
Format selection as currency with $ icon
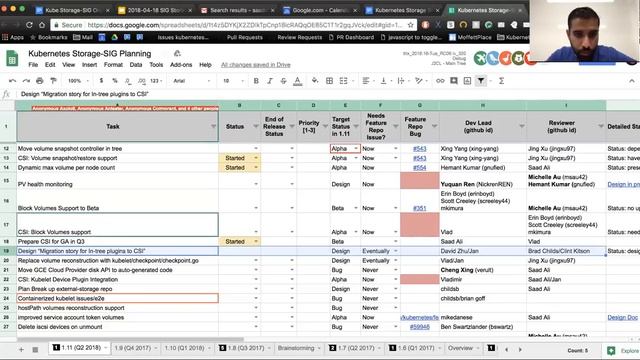pos(101,81)
